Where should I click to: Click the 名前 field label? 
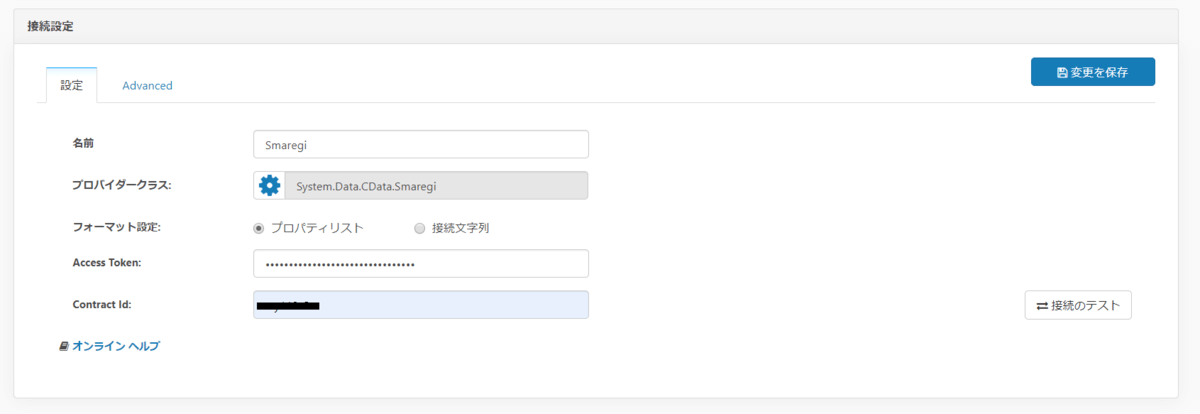83,144
